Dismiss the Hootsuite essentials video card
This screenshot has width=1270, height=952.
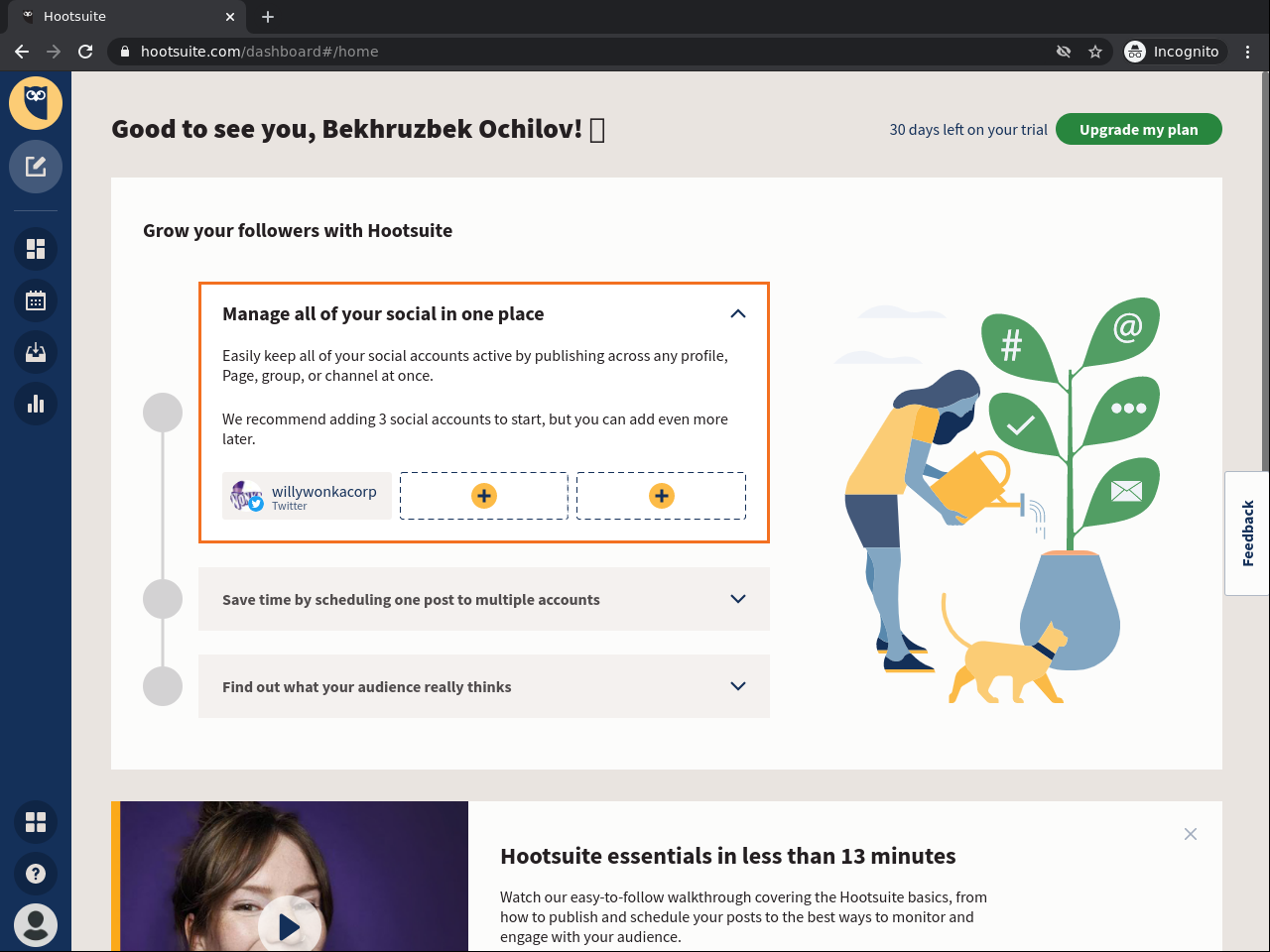pyautogui.click(x=1191, y=834)
